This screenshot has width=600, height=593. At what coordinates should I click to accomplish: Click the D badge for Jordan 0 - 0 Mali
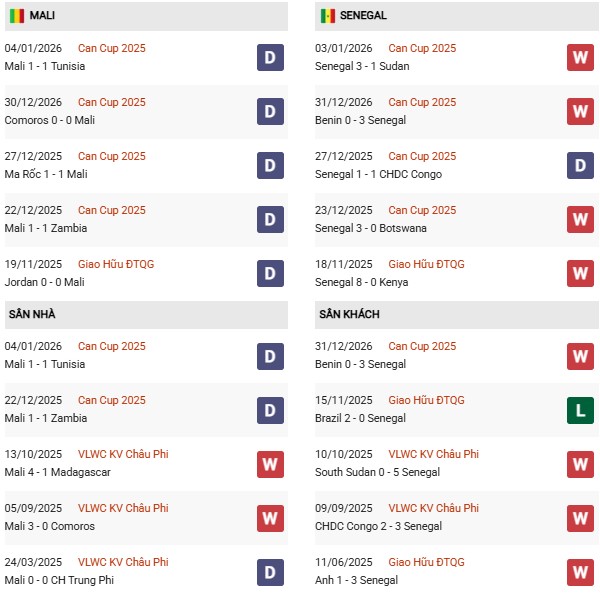[x=270, y=273]
